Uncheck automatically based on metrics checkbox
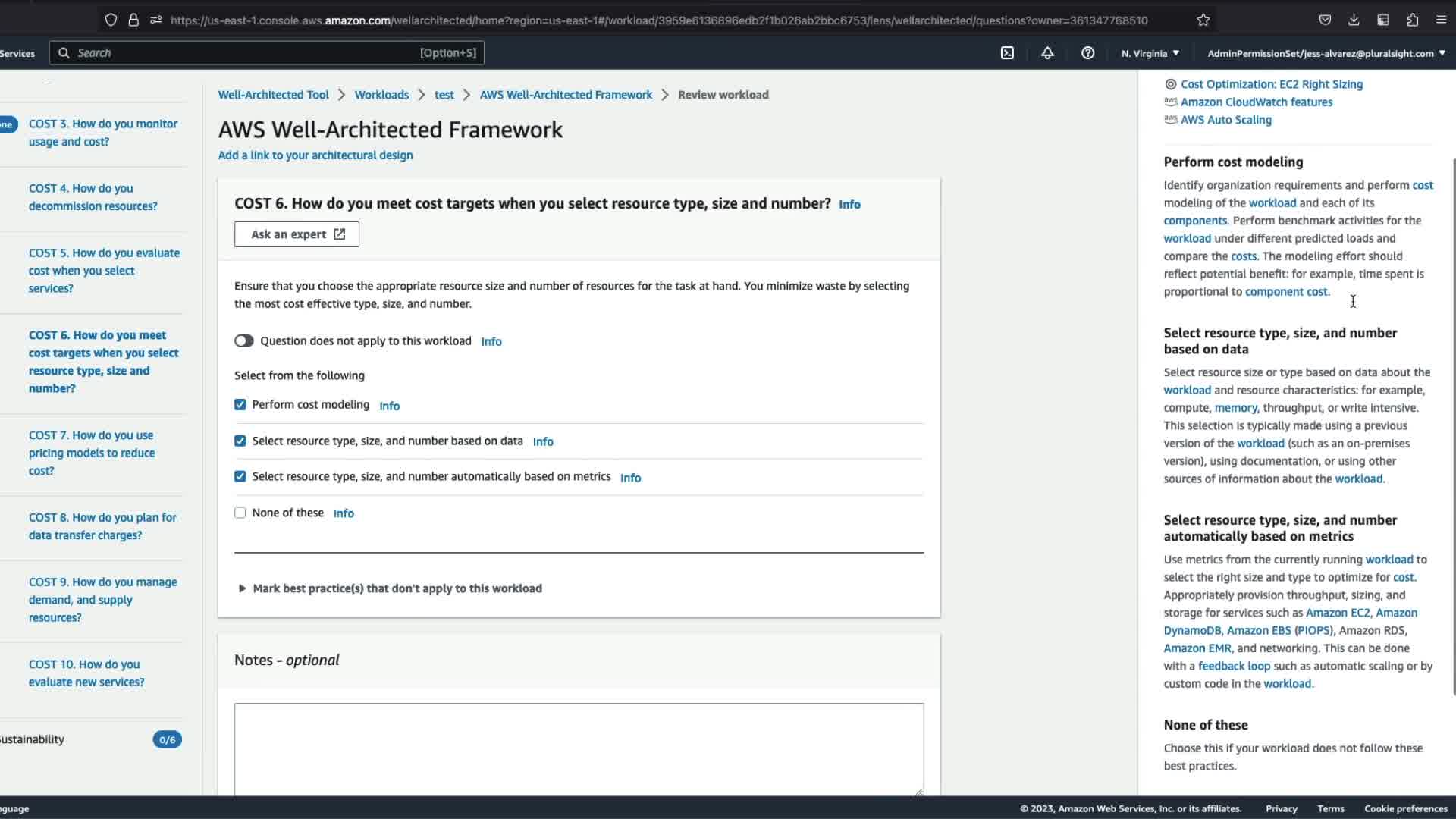Viewport: 1456px width, 819px height. [240, 477]
